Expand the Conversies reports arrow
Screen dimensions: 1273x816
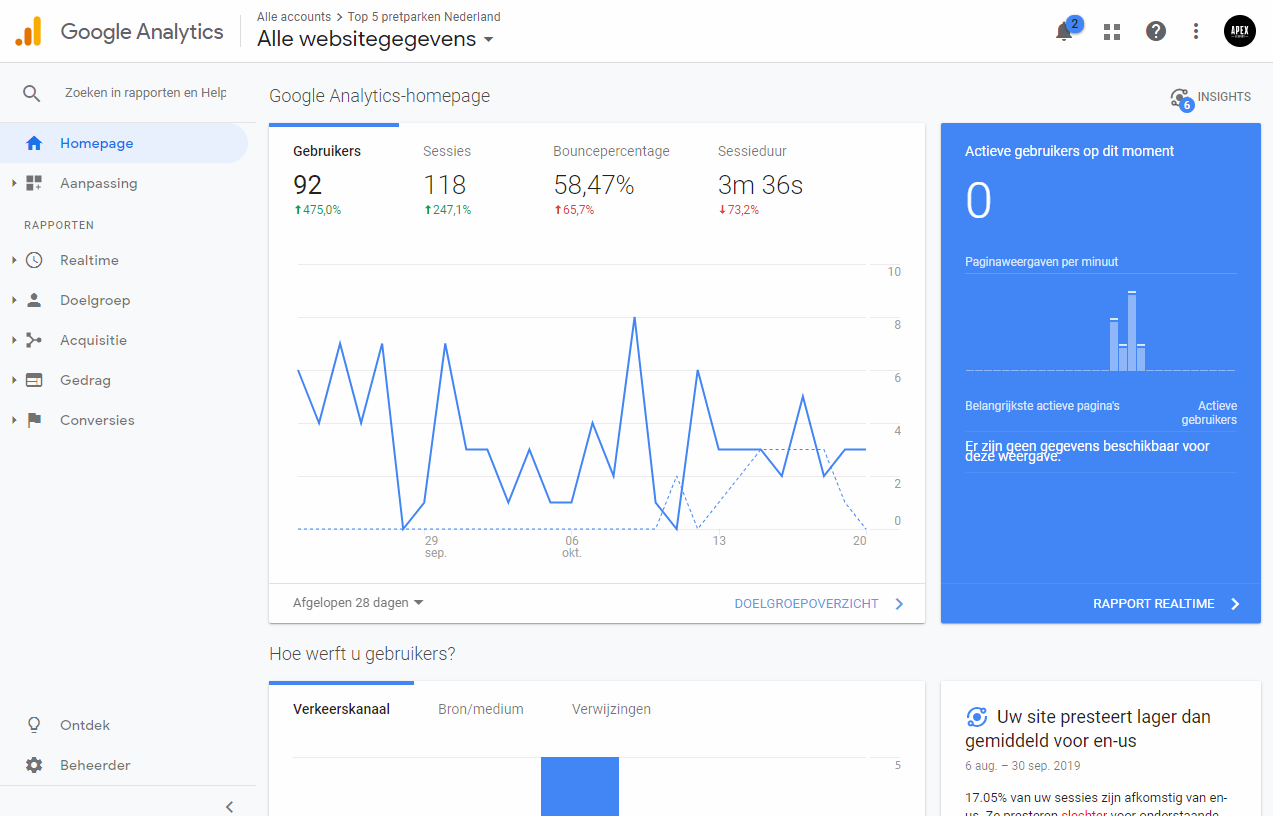tap(14, 420)
